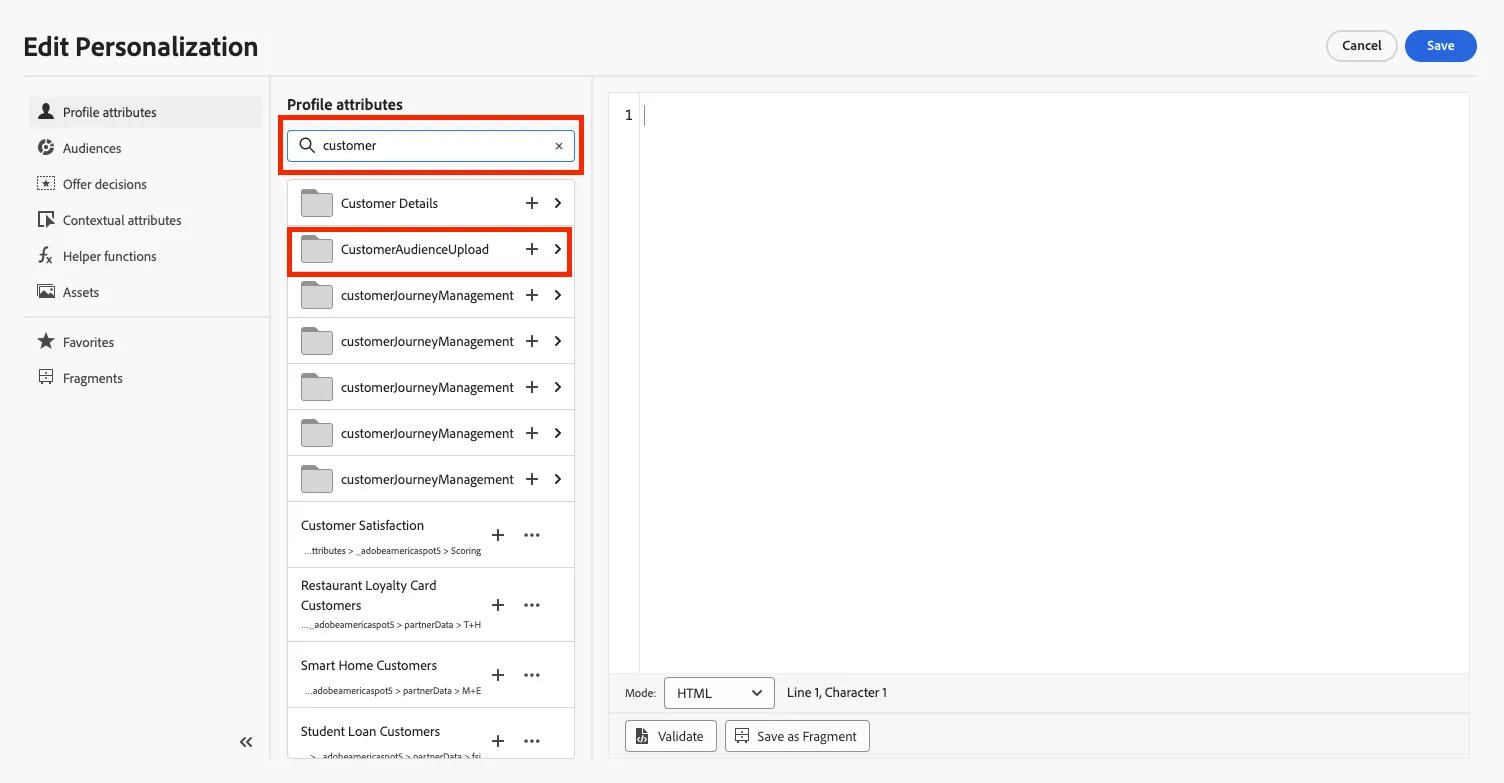Open the Mode dropdown showing HTML
The width and height of the screenshot is (1504, 783).
click(x=719, y=693)
